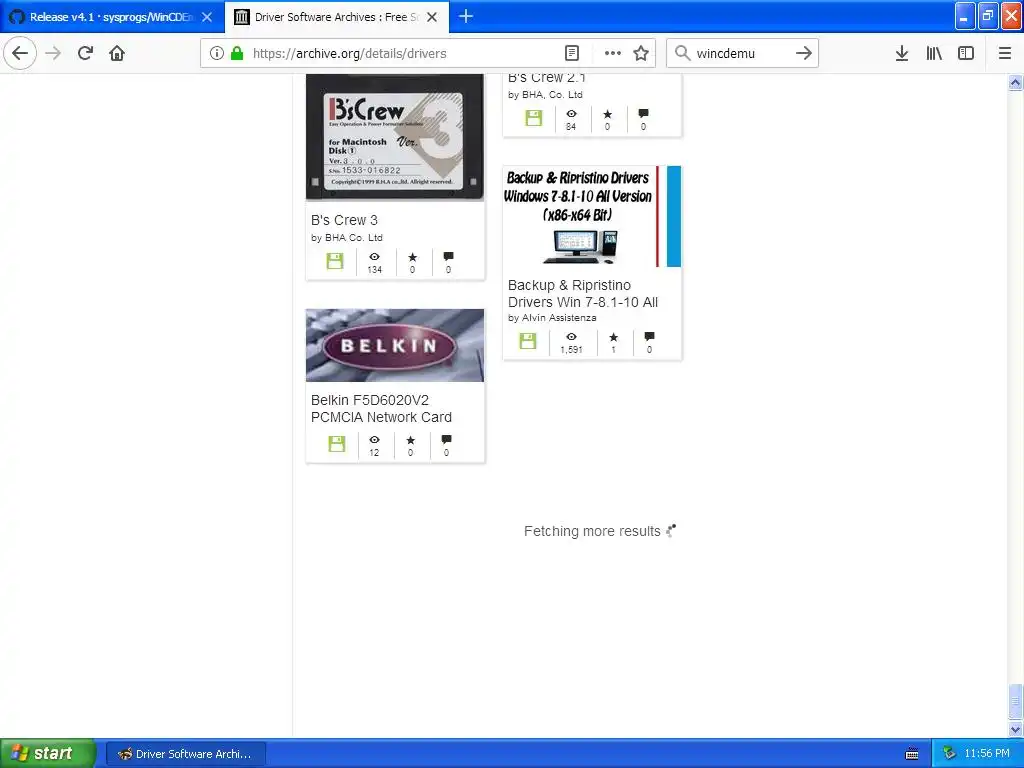Image resolution: width=1024 pixels, height=768 pixels.
Task: Click the eye icon showing 1,591 views
Action: tap(571, 337)
